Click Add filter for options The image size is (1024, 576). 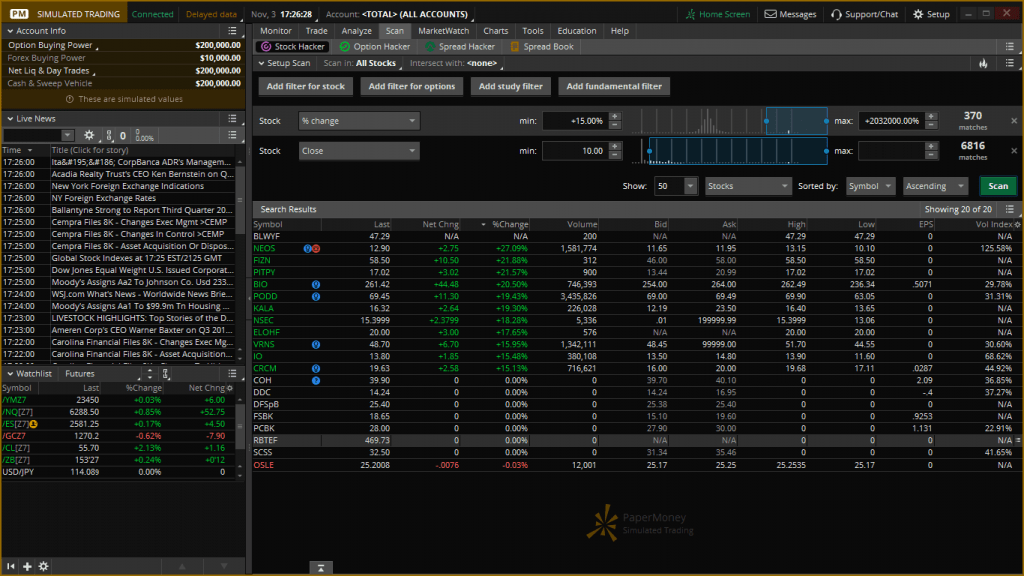click(x=411, y=86)
